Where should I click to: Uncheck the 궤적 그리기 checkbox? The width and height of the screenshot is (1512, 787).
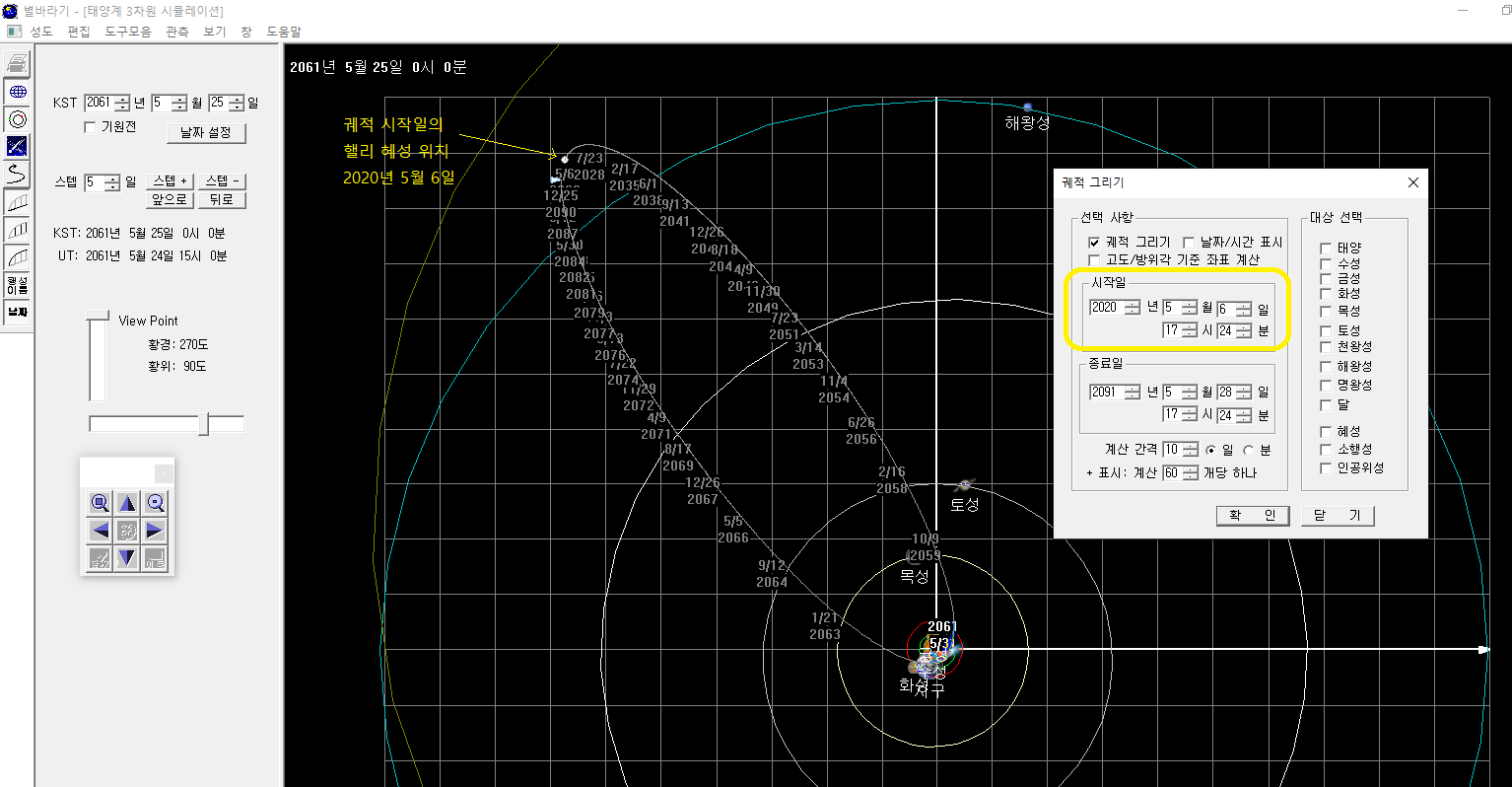pyautogui.click(x=1094, y=242)
